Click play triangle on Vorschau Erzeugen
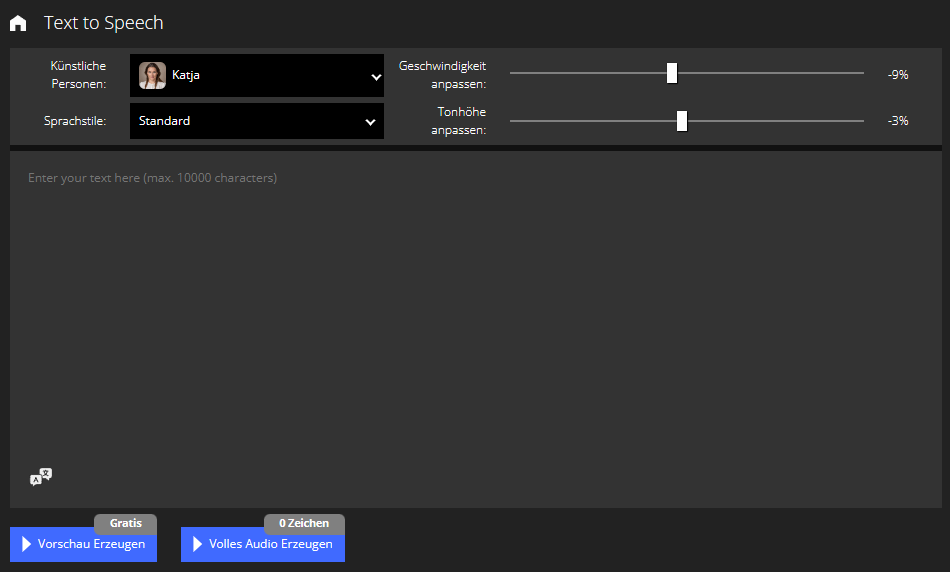The height and width of the screenshot is (572, 950). 27,545
